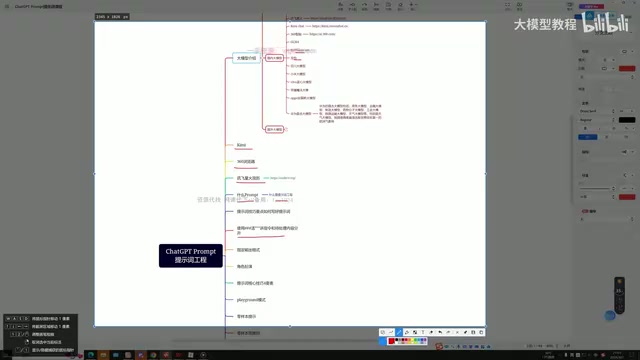Pick the large red active color swatch
Image resolution: width=640 pixels, height=360 pixels.
[x=391, y=341]
